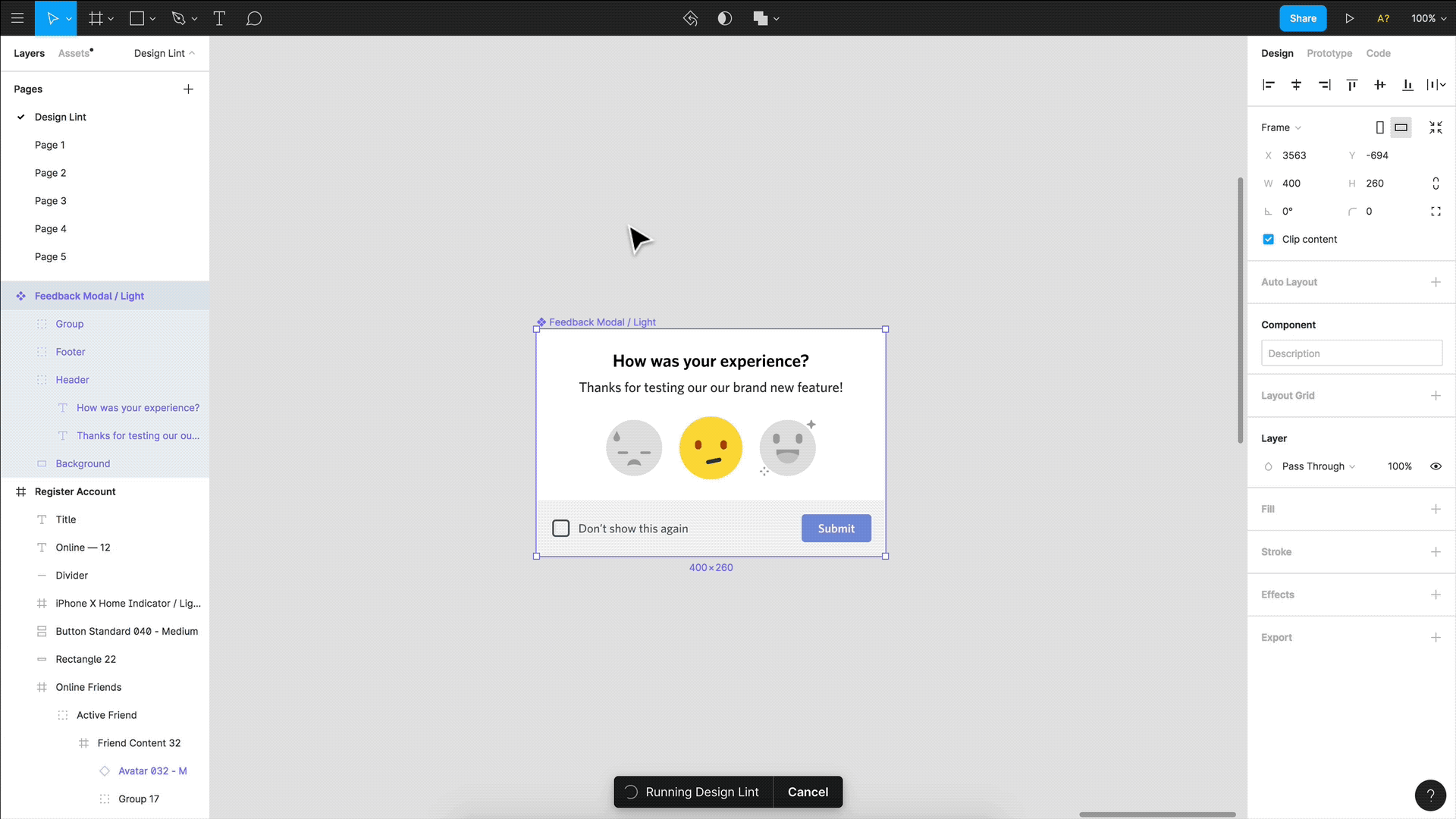Enable the Don't show this again checkbox
1456x819 pixels.
pos(561,528)
